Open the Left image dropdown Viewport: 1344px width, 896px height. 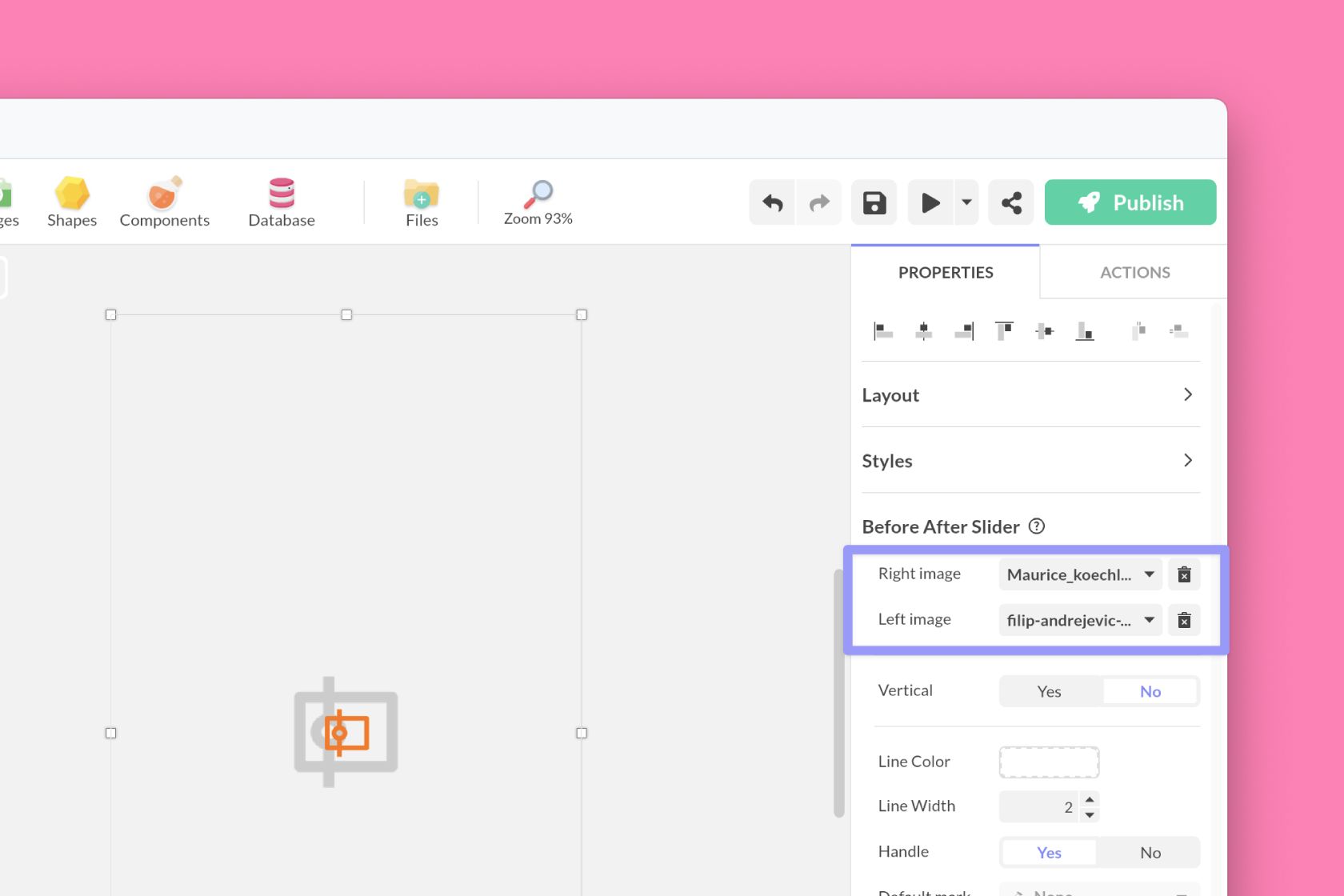[x=1079, y=620]
